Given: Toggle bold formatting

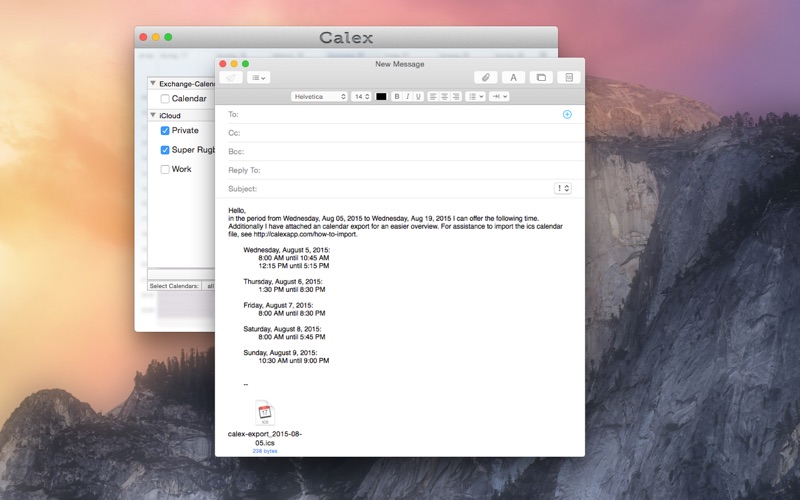Looking at the screenshot, I should point(396,96).
